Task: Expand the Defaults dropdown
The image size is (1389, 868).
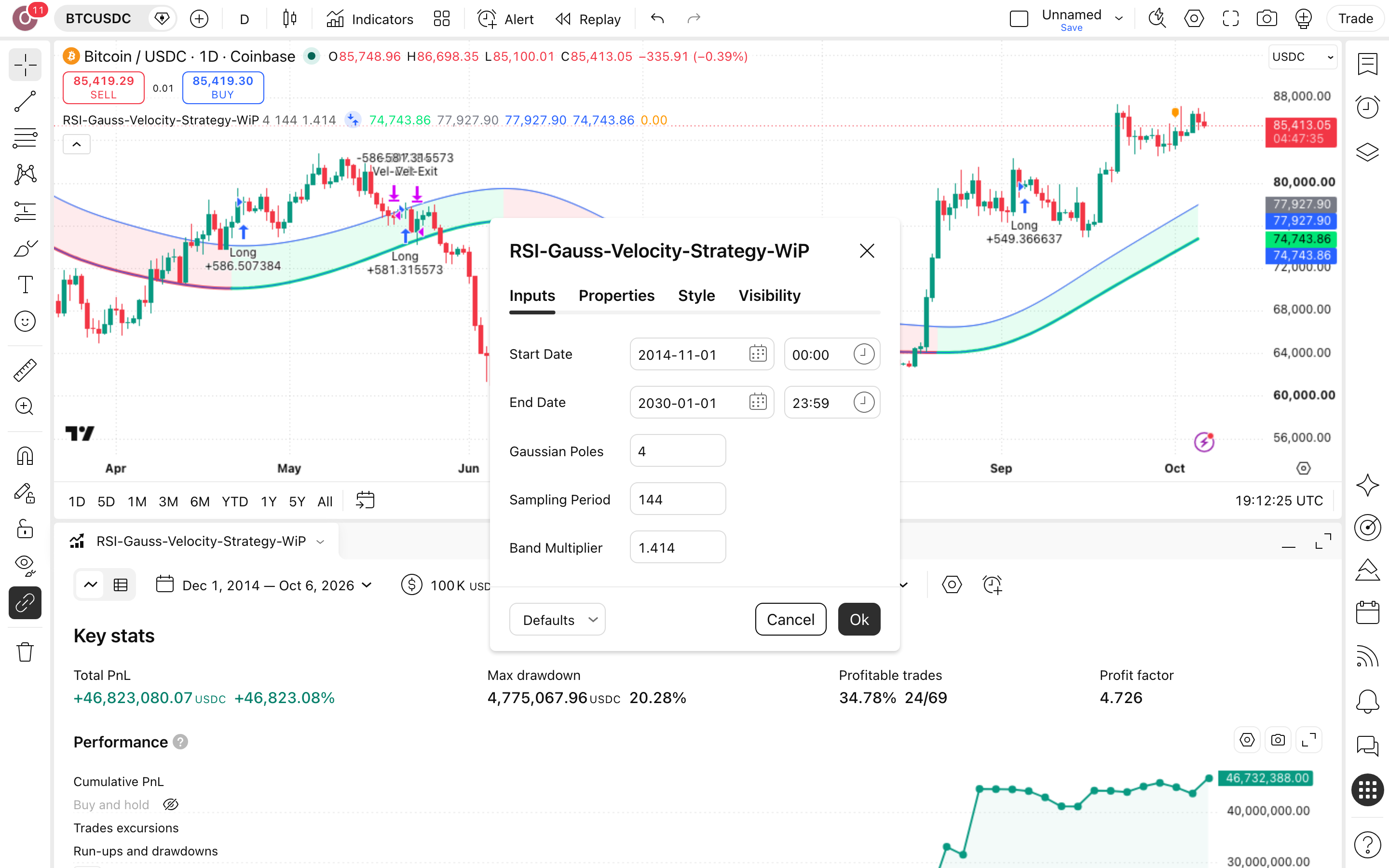Action: coord(557,620)
